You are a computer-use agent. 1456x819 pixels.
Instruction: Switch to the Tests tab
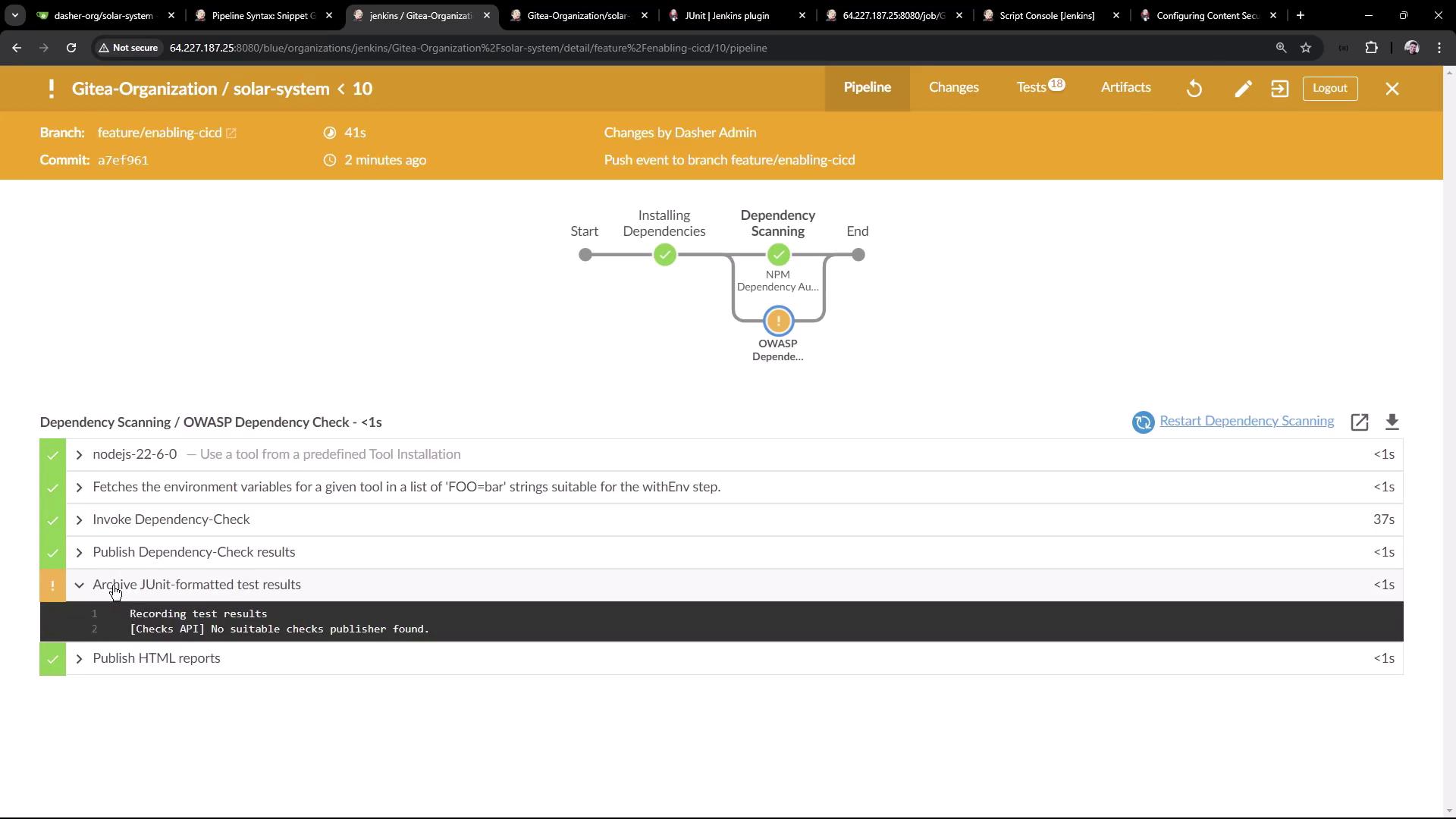(x=1031, y=88)
